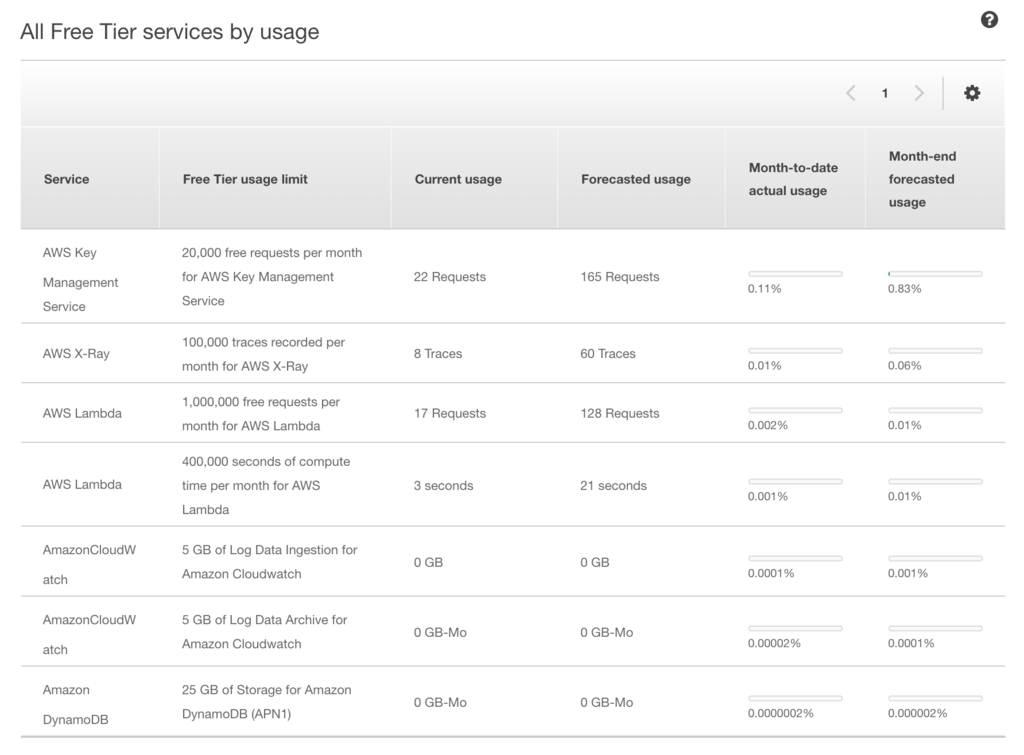The height and width of the screenshot is (755, 1024).
Task: Select the AWS Key Management Service row
Action: click(x=80, y=279)
